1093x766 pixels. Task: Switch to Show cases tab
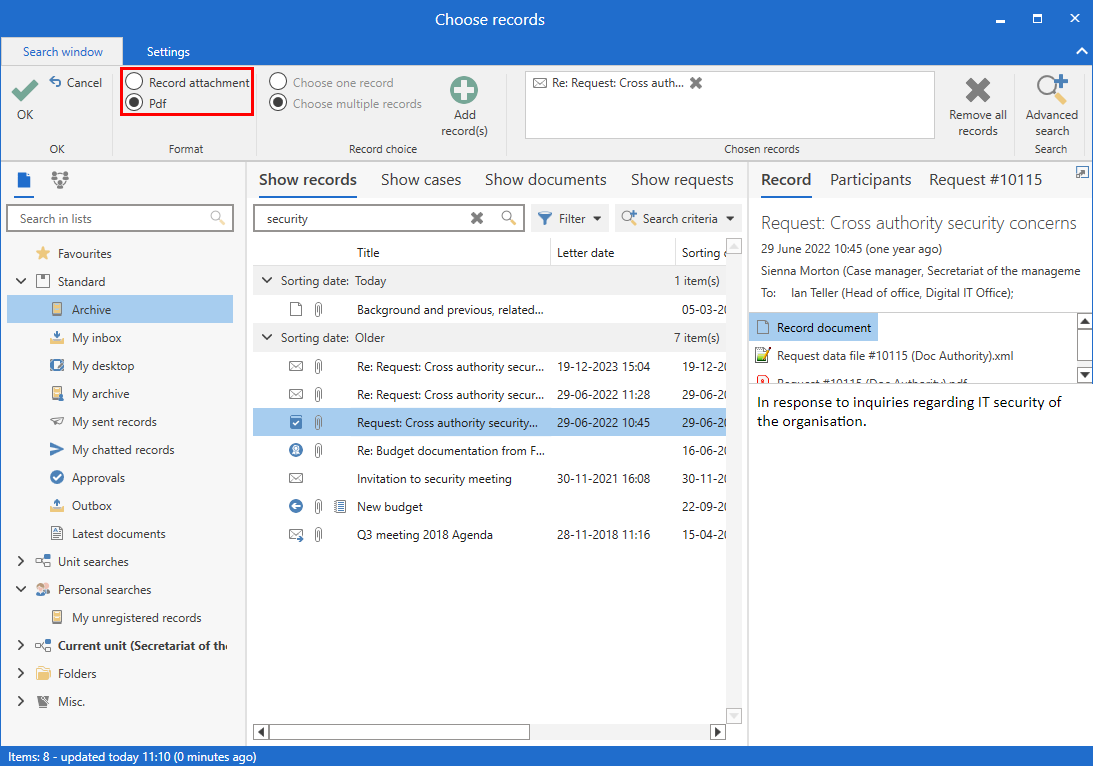point(421,180)
